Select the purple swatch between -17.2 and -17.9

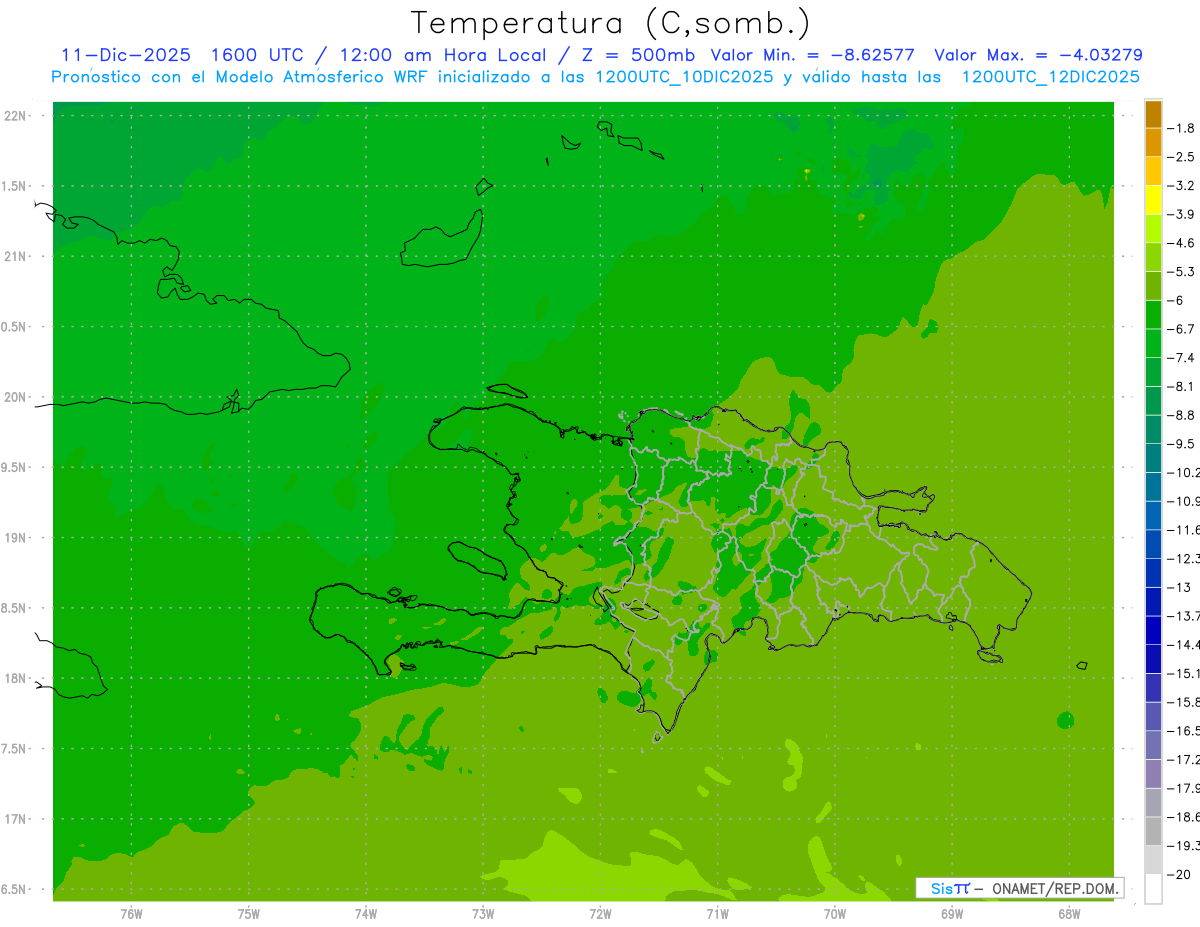pos(1153,774)
